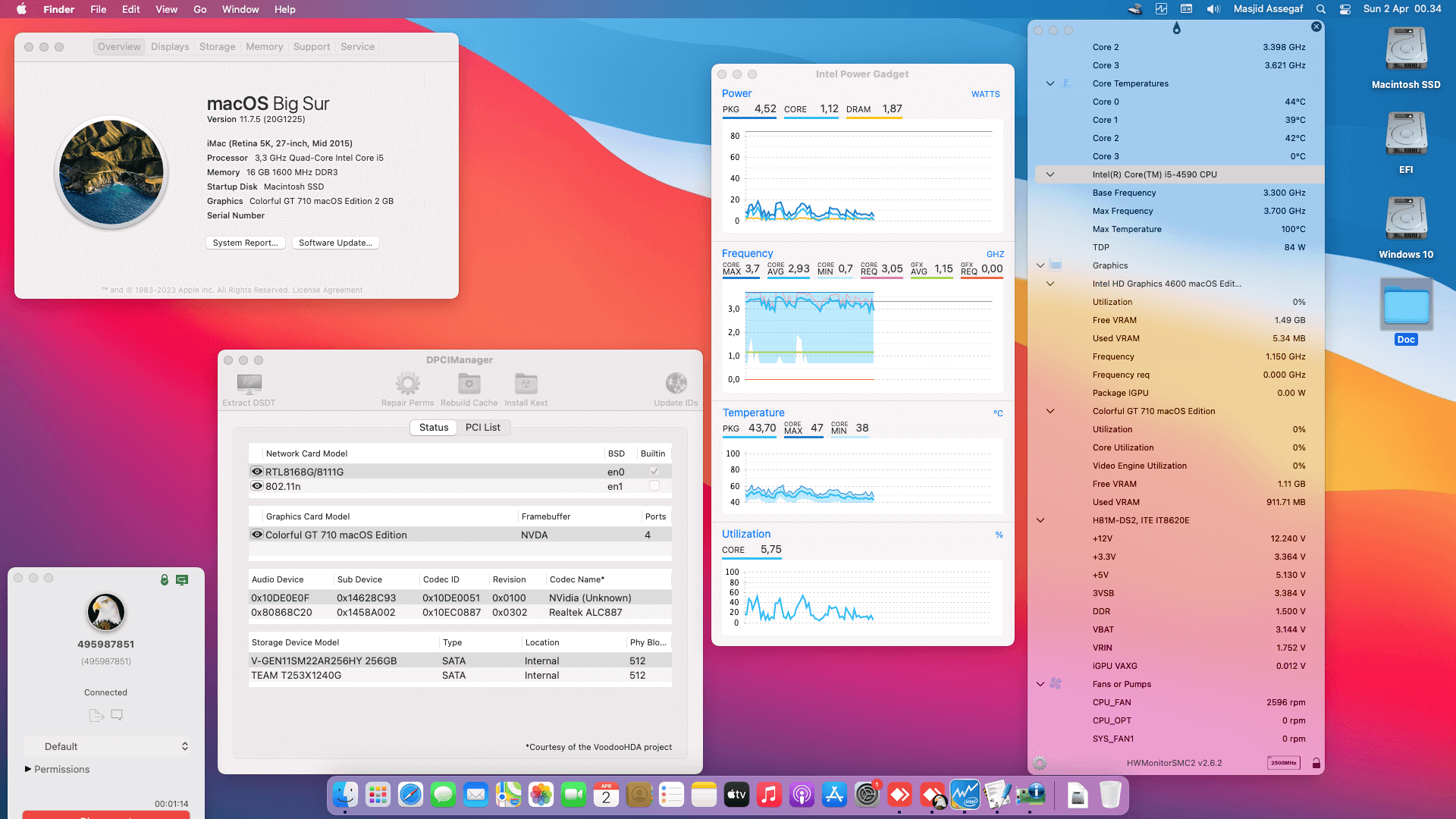1456x819 pixels.
Task: Open Intel Power Gadget in the Dock
Action: (965, 794)
